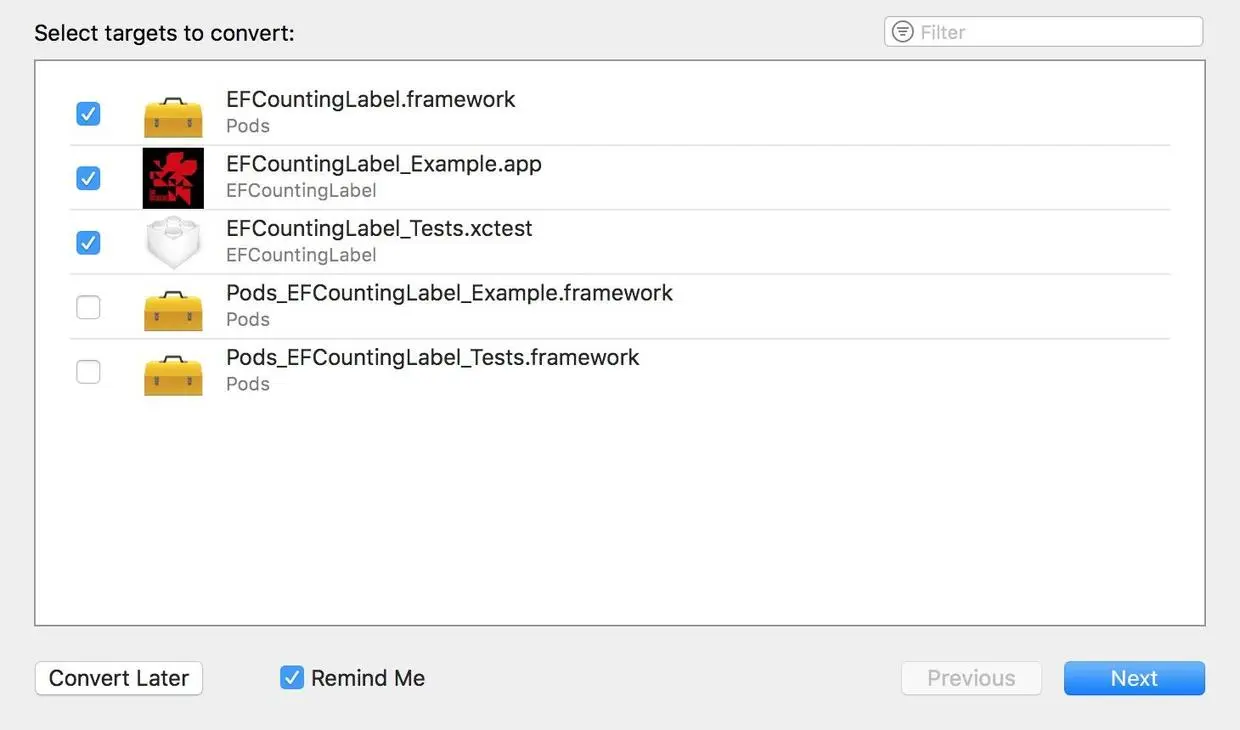
Task: Uncheck the EFCountingLabel.framework target checkbox
Action: [x=88, y=114]
